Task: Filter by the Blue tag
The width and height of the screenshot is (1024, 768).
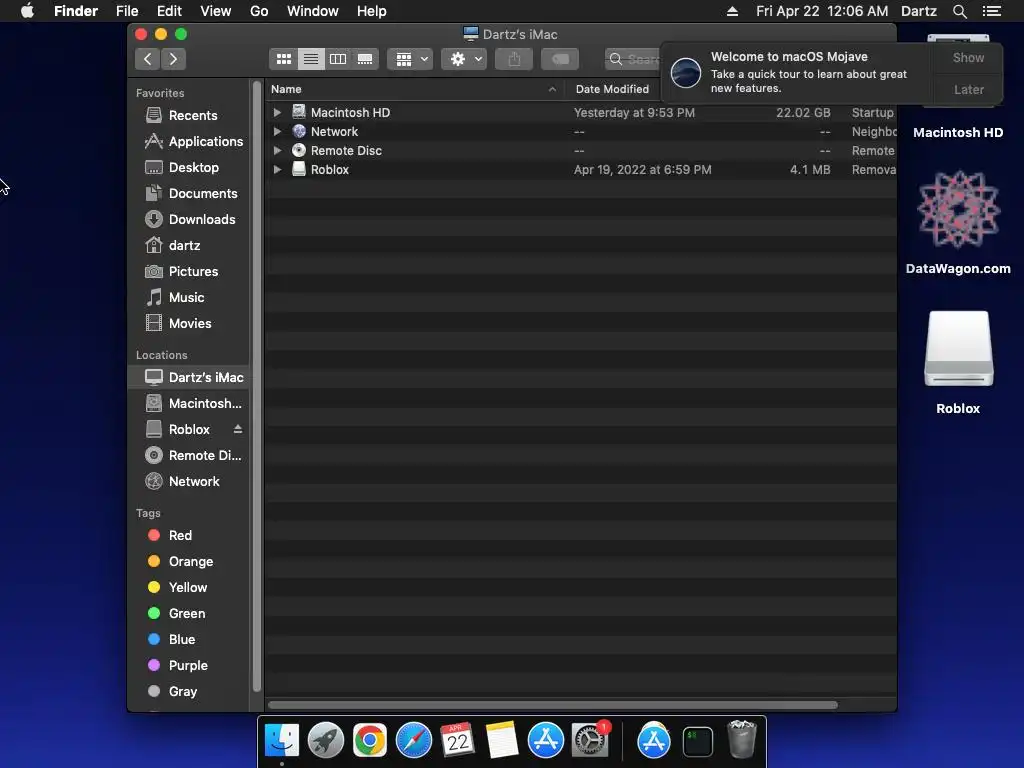Action: pyautogui.click(x=188, y=640)
